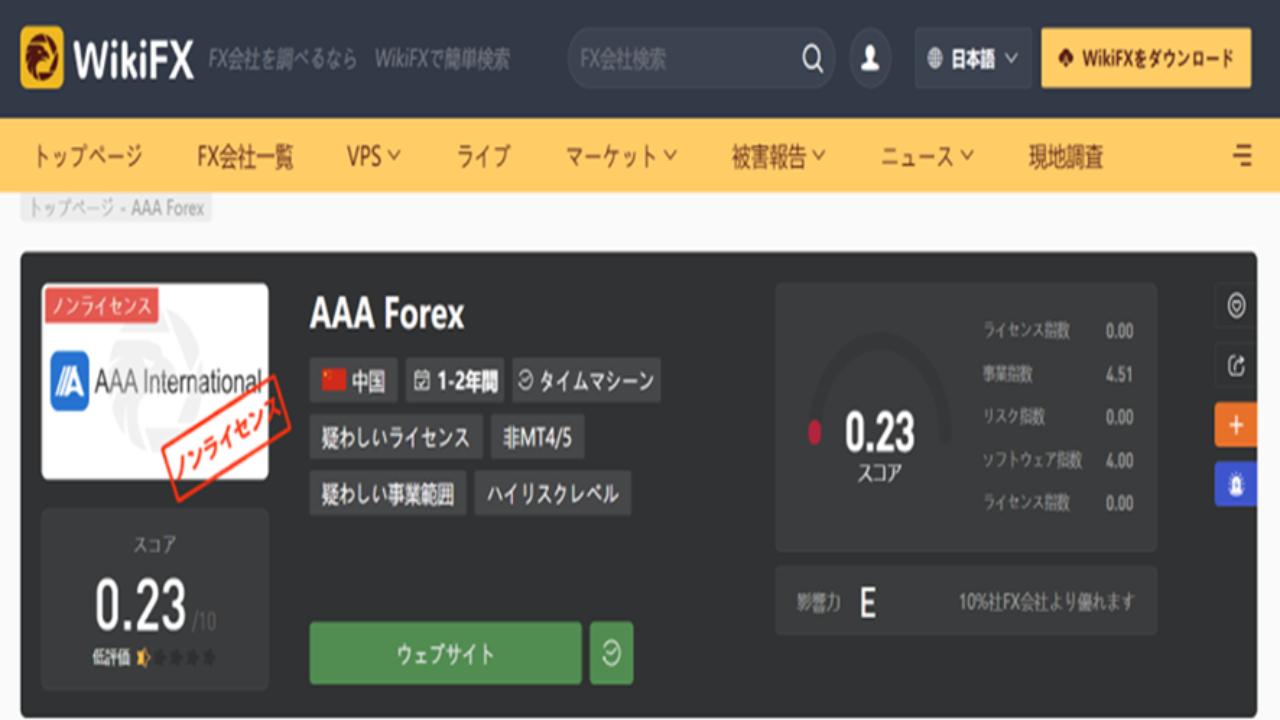
Task: Open the user account icon
Action: [870, 58]
